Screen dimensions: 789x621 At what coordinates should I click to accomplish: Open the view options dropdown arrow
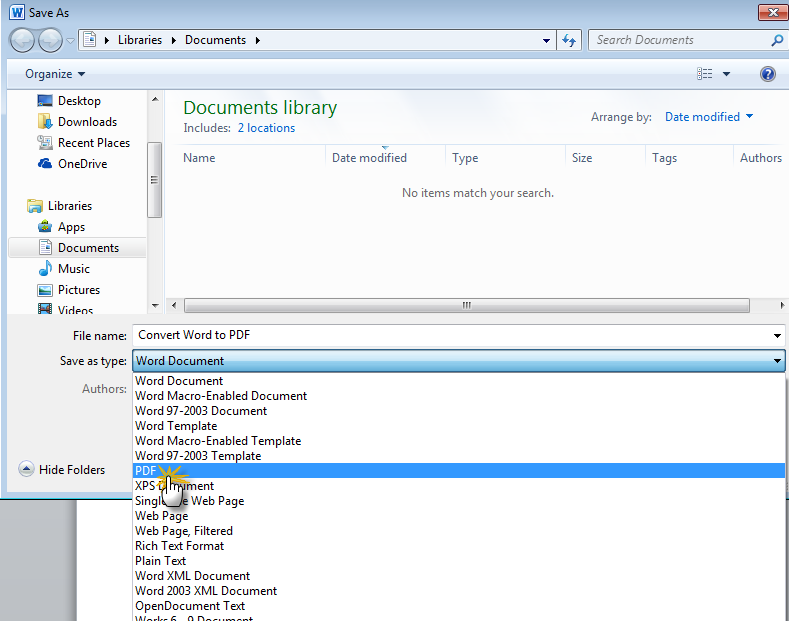(726, 74)
